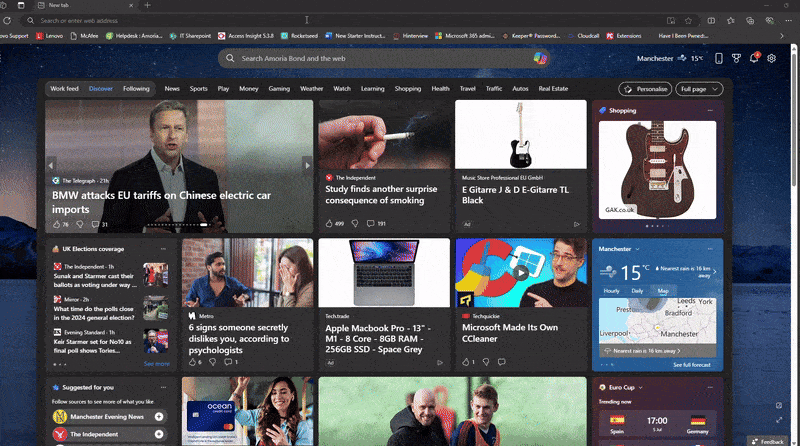The height and width of the screenshot is (446, 800).
Task: Switch weather card to Daily view
Action: pyautogui.click(x=637, y=291)
